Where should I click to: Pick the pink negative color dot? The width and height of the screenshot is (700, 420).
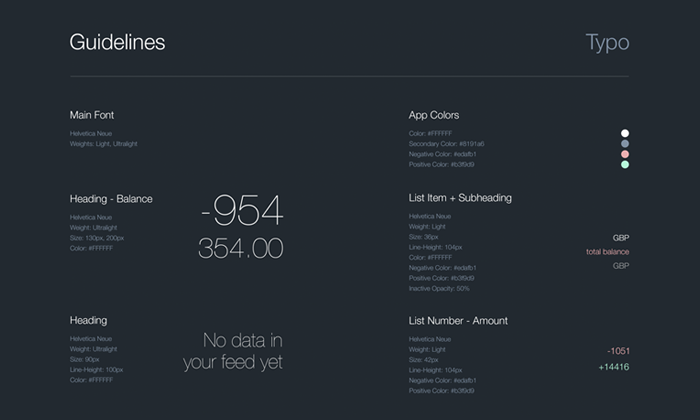point(625,154)
